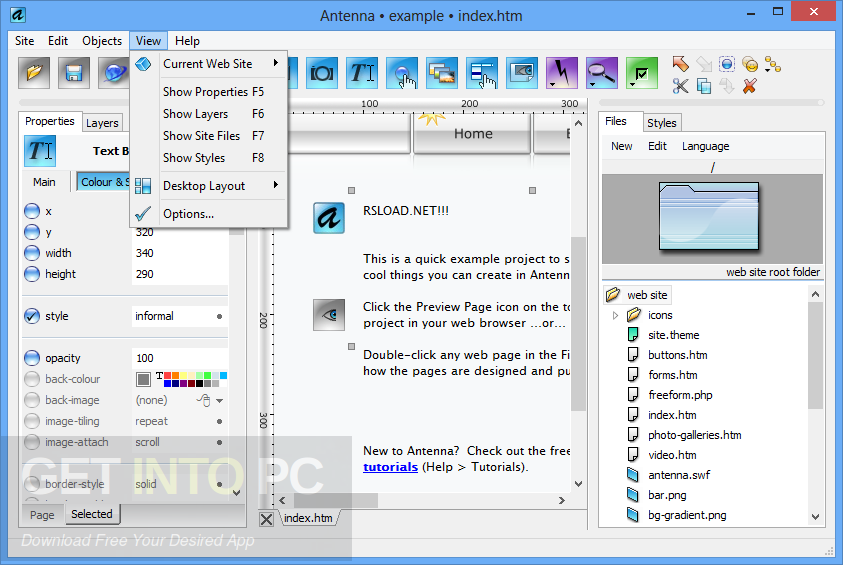The image size is (843, 565).
Task: Expand the Desktop Layout submenu
Action: (209, 186)
